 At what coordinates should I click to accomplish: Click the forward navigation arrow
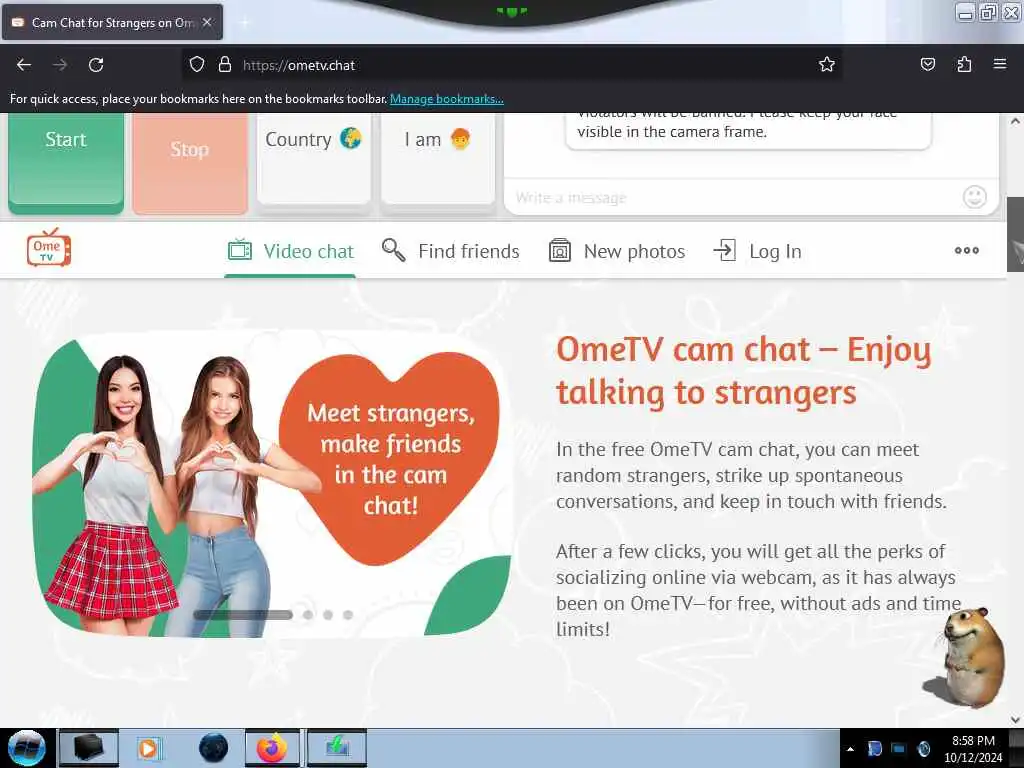59,65
